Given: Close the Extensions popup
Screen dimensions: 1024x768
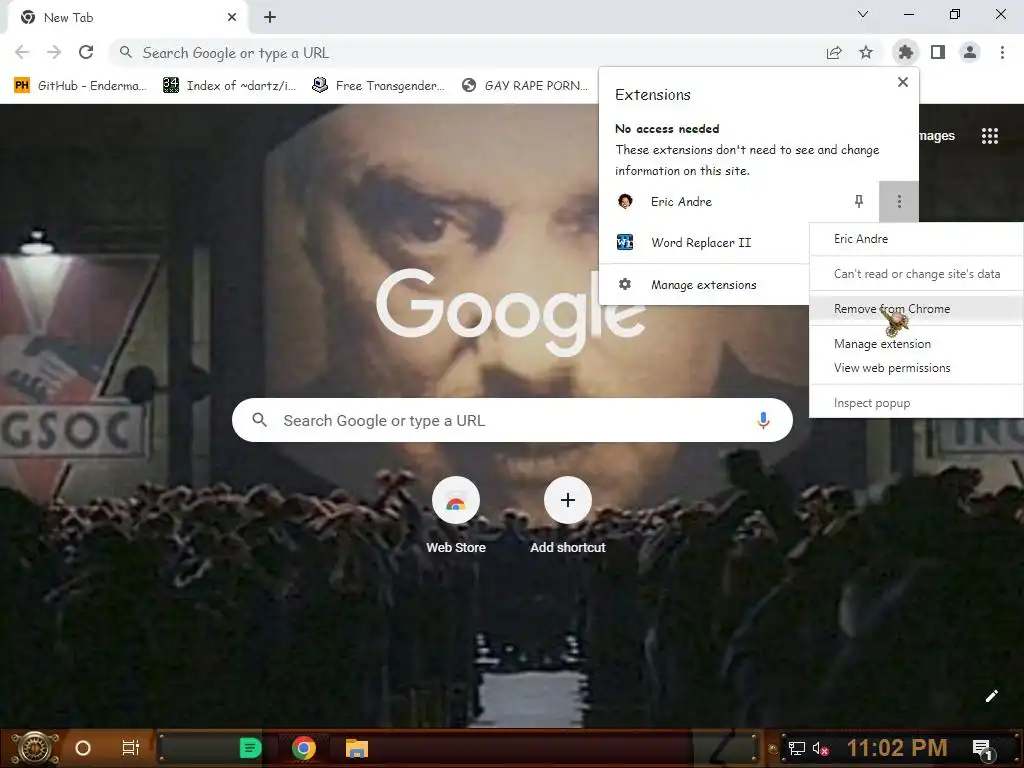Looking at the screenshot, I should 903,82.
